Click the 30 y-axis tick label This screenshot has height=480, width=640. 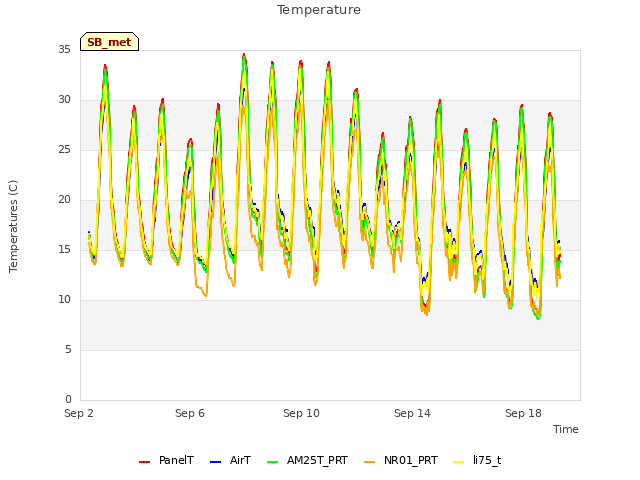click(64, 100)
